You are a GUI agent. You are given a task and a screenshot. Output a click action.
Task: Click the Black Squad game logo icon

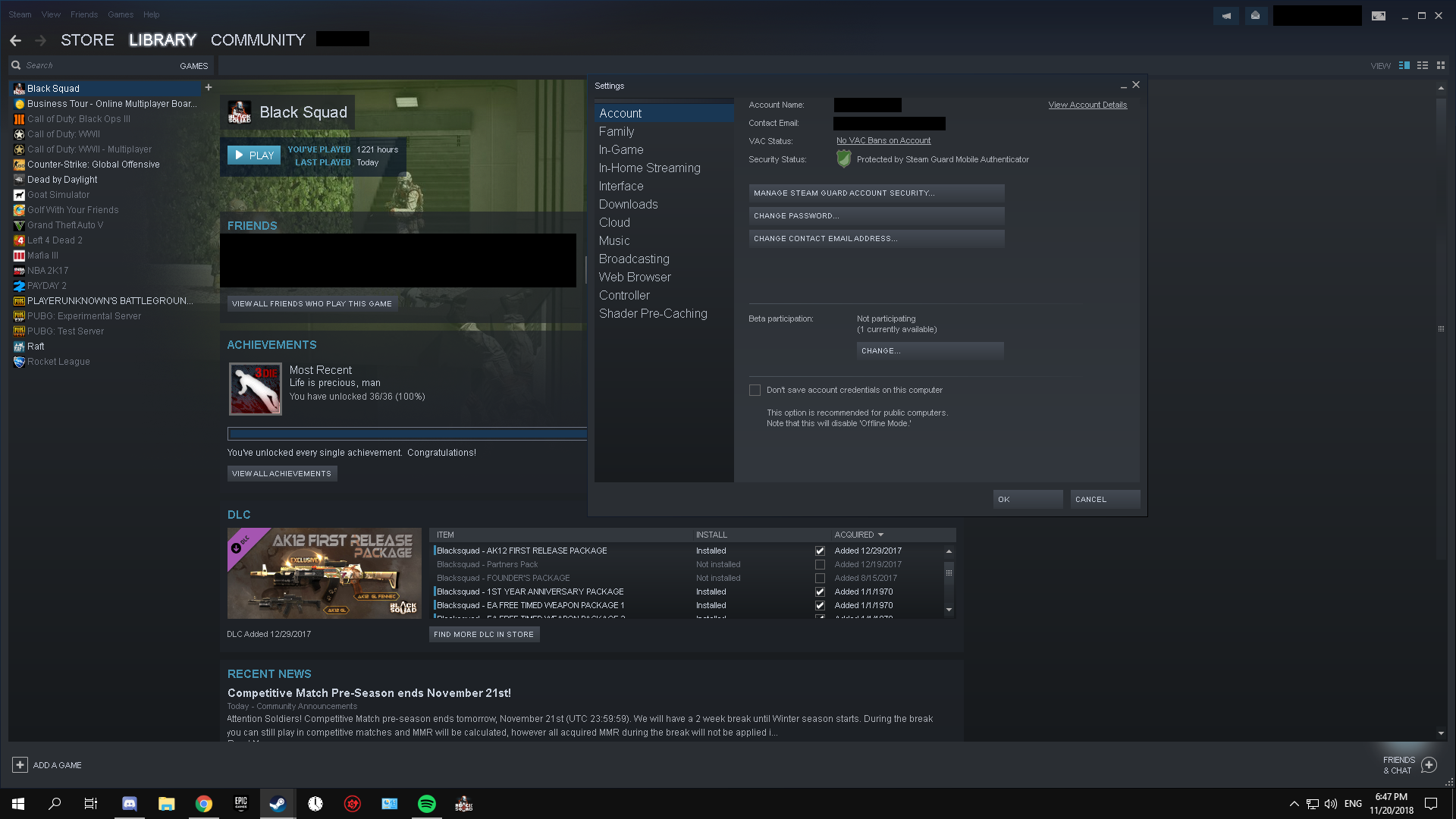(x=240, y=112)
